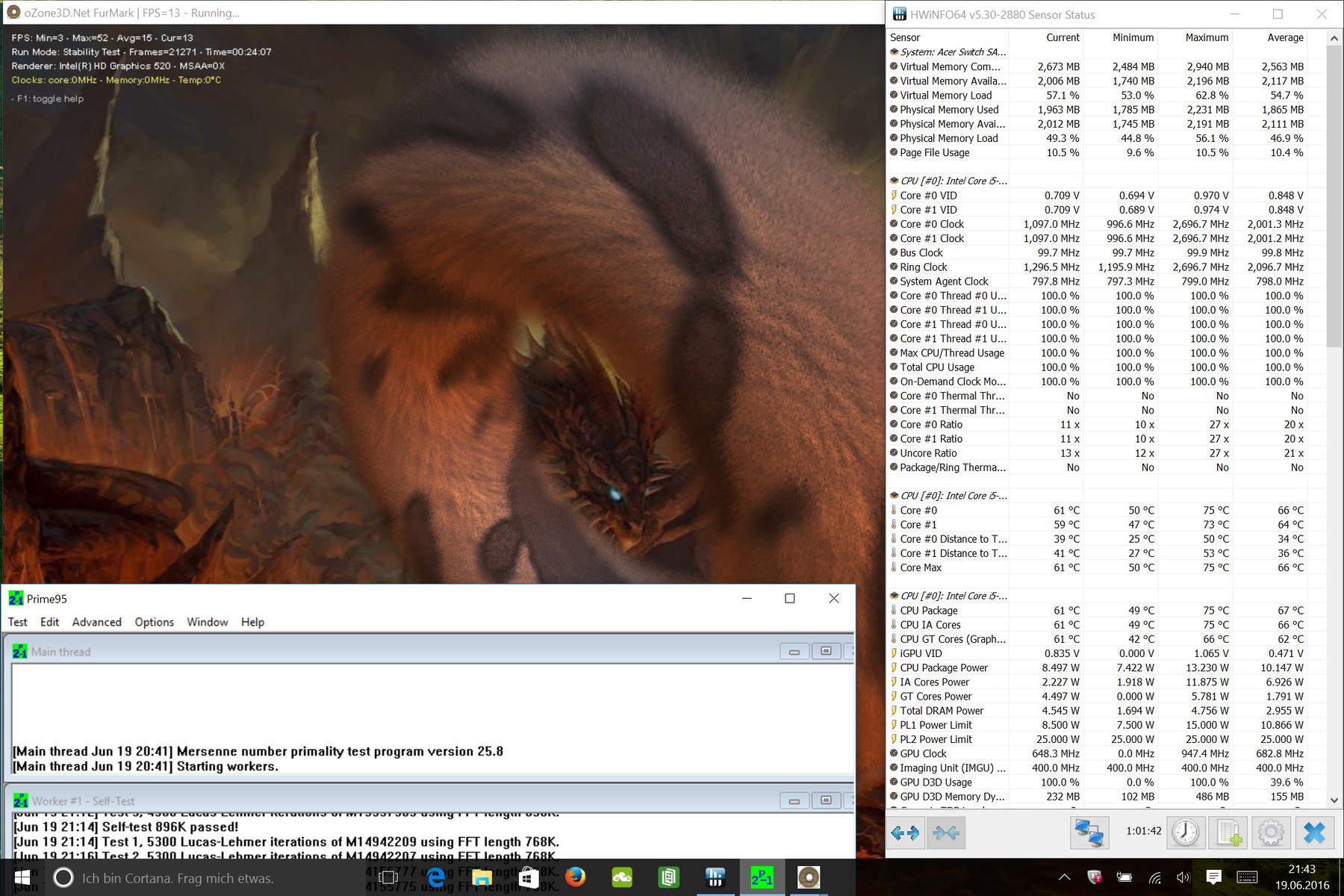Click the HWiNFO vertical scrollbar thumb
1344x896 pixels.
1334,196
